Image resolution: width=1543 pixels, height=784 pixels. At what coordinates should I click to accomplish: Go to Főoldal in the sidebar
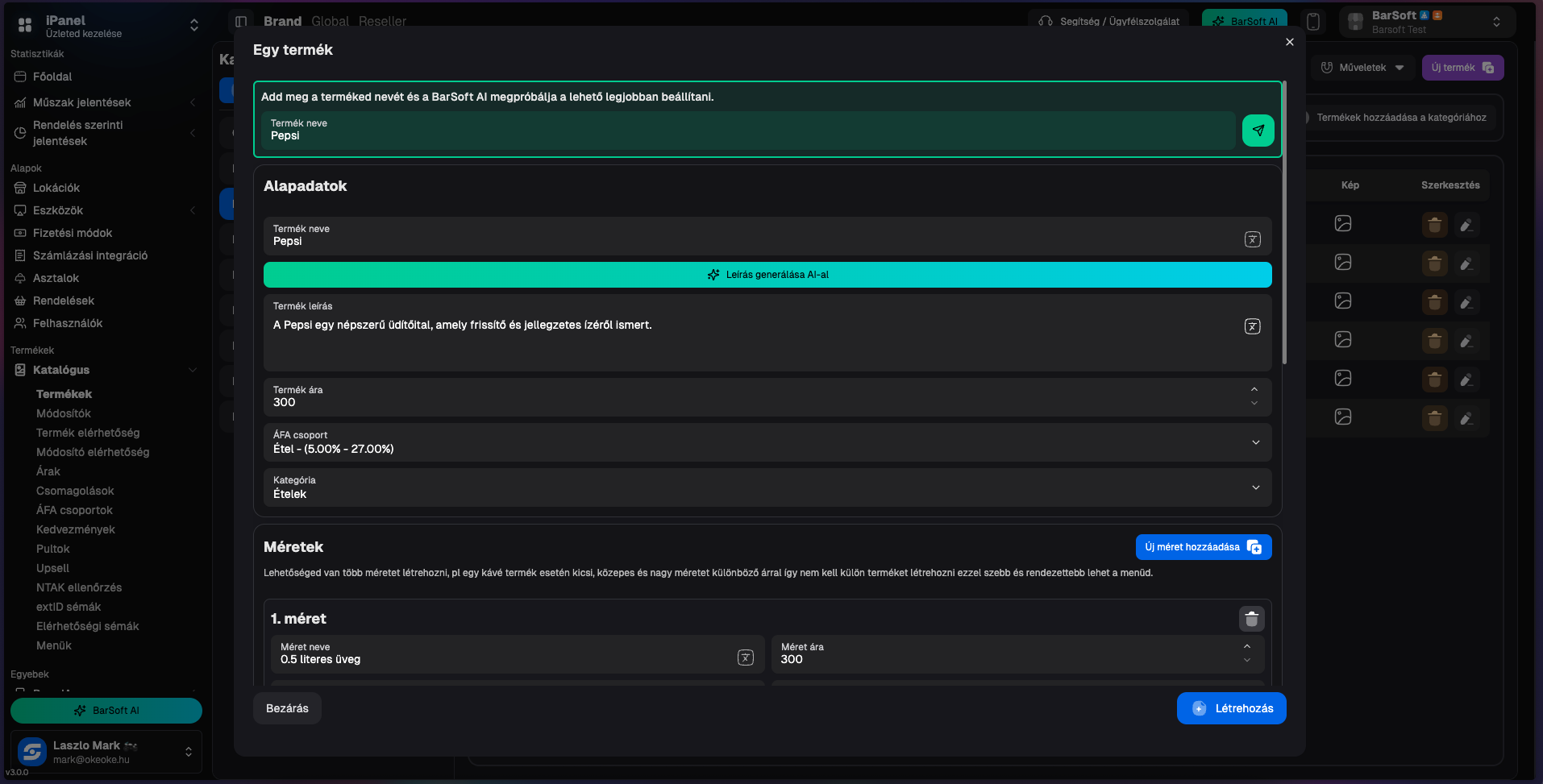tap(52, 77)
